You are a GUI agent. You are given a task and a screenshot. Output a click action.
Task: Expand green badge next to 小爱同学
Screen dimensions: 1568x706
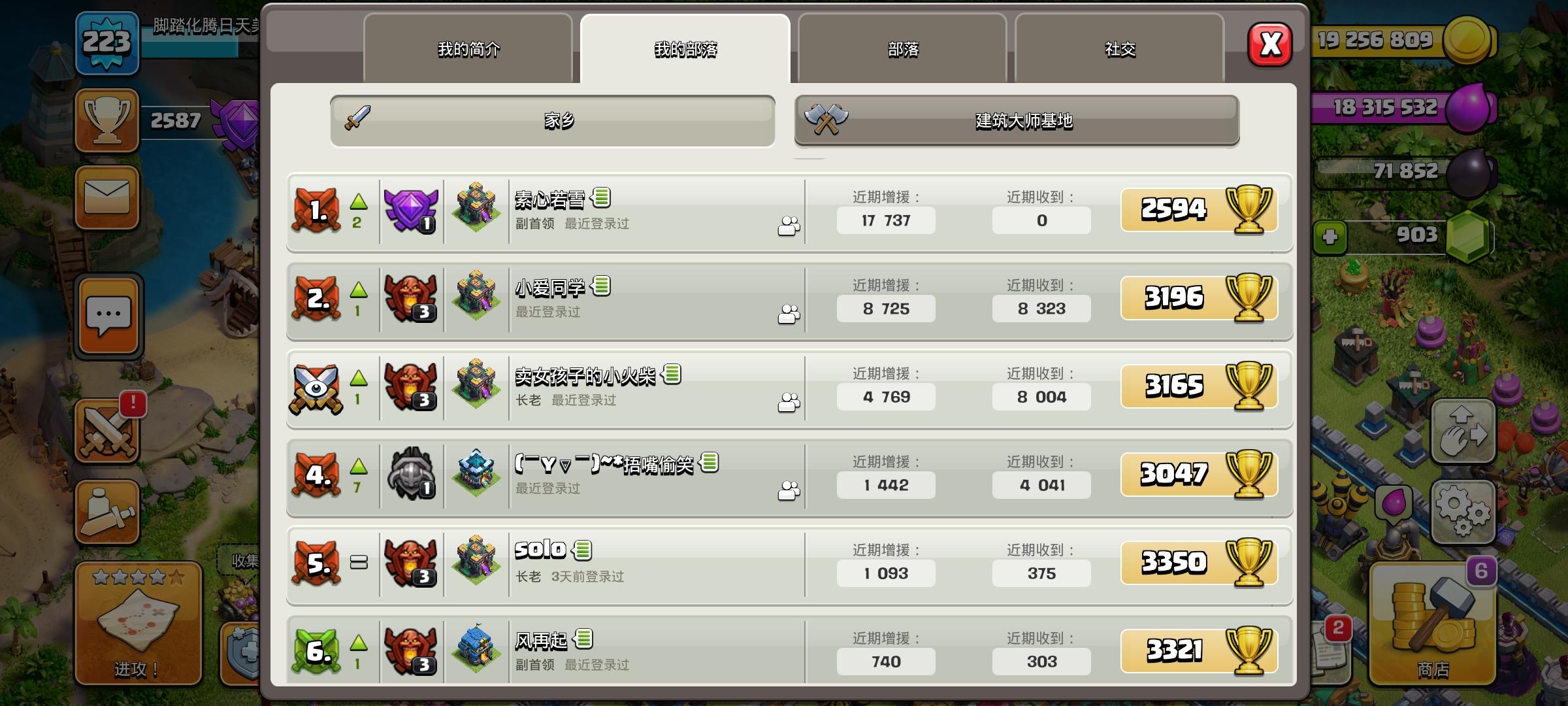600,286
